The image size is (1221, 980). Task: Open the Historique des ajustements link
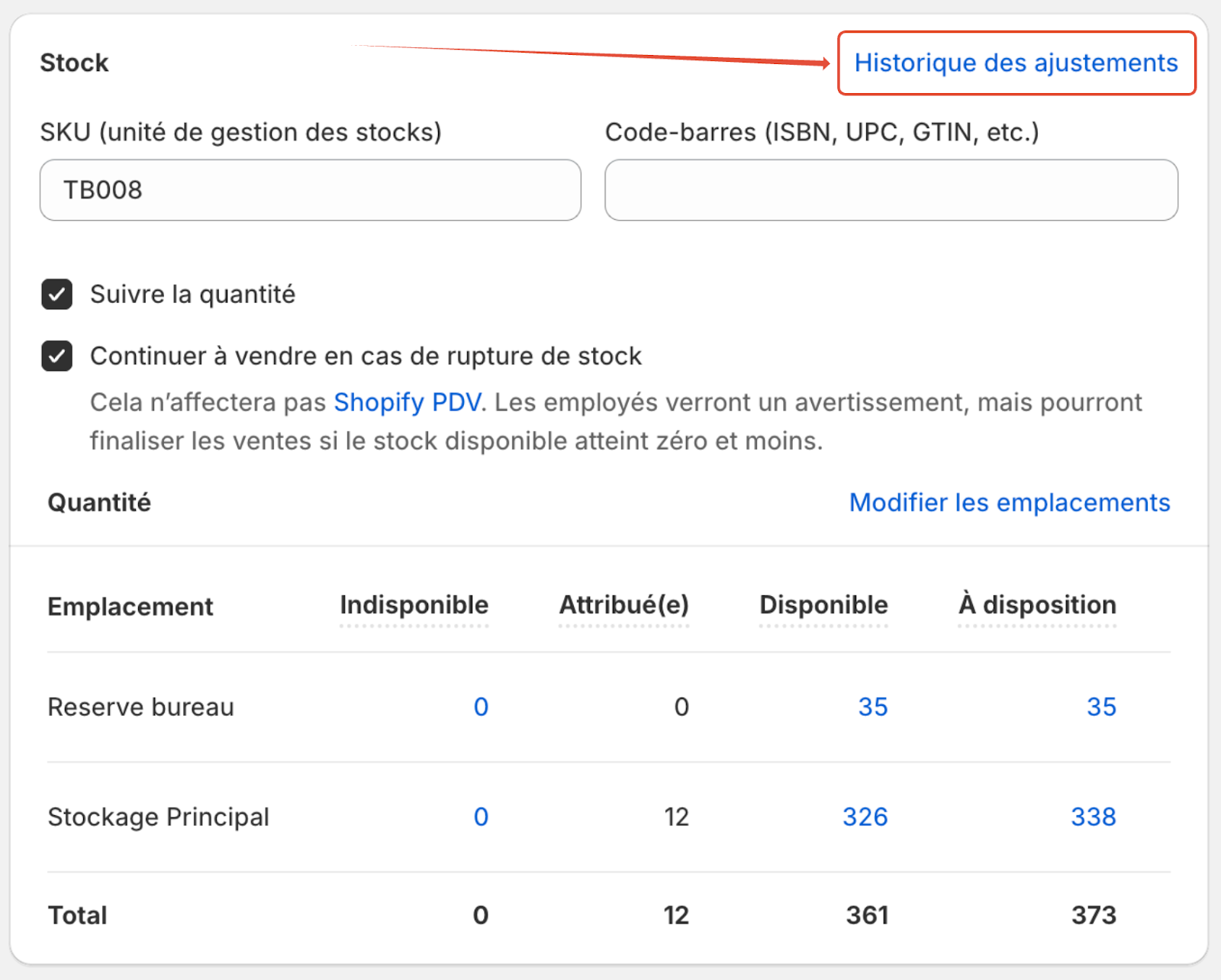[1016, 63]
